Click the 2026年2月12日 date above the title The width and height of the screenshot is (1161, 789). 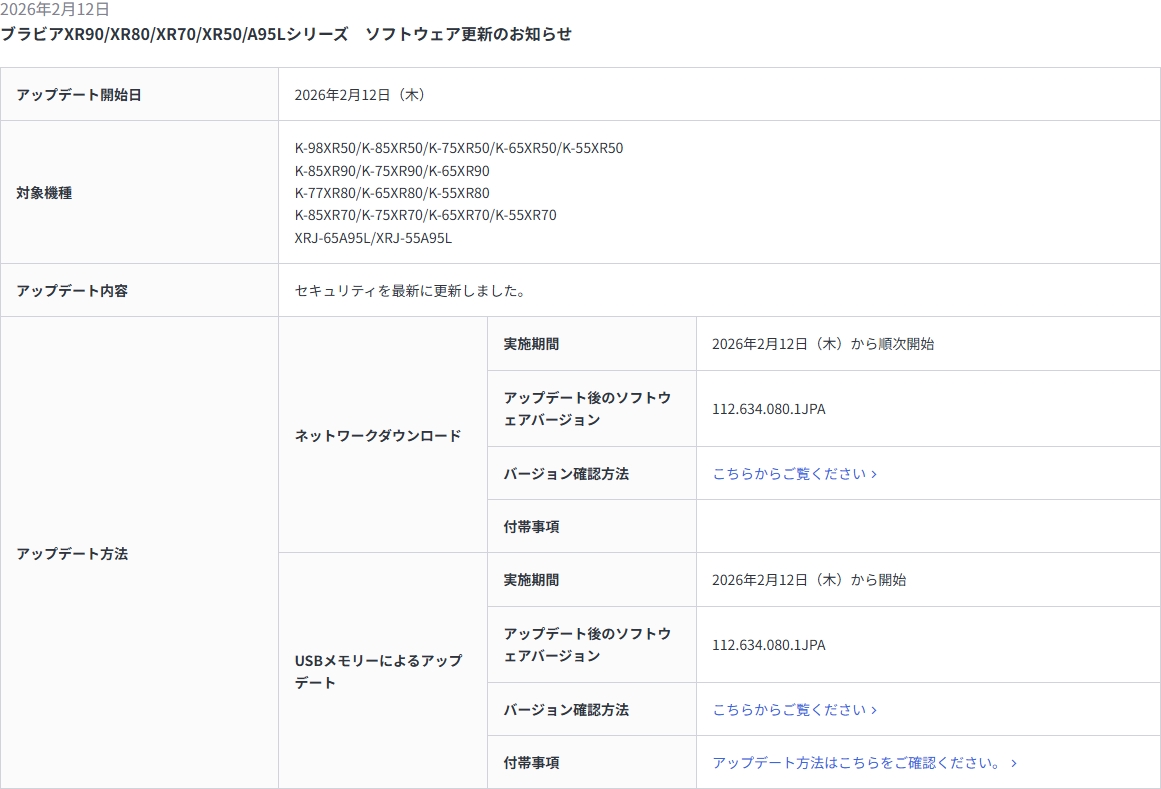(55, 10)
